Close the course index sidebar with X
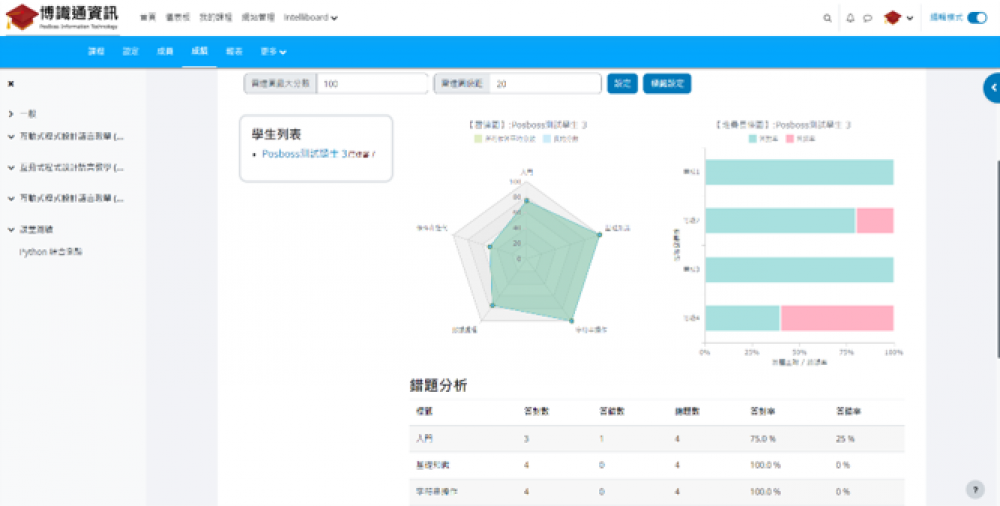1000x506 pixels. pos(11,84)
